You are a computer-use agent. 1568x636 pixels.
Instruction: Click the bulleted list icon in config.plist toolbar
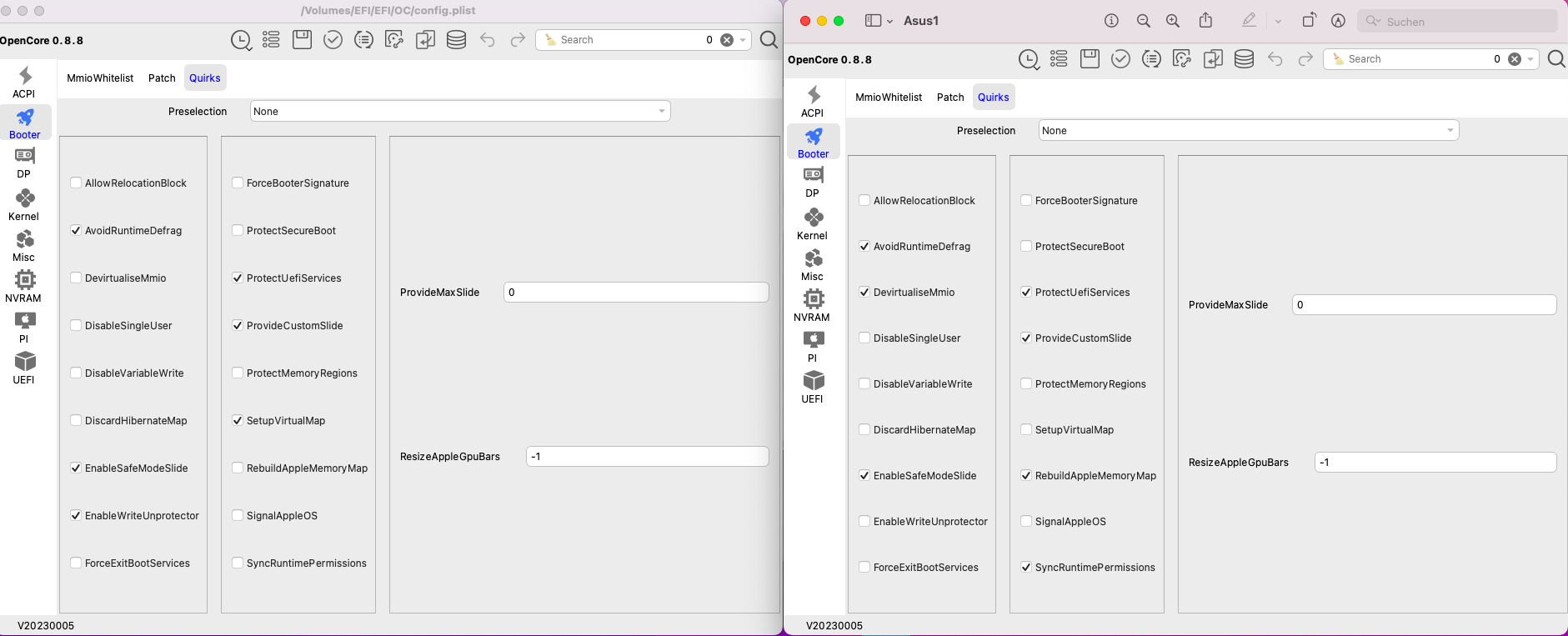click(271, 40)
